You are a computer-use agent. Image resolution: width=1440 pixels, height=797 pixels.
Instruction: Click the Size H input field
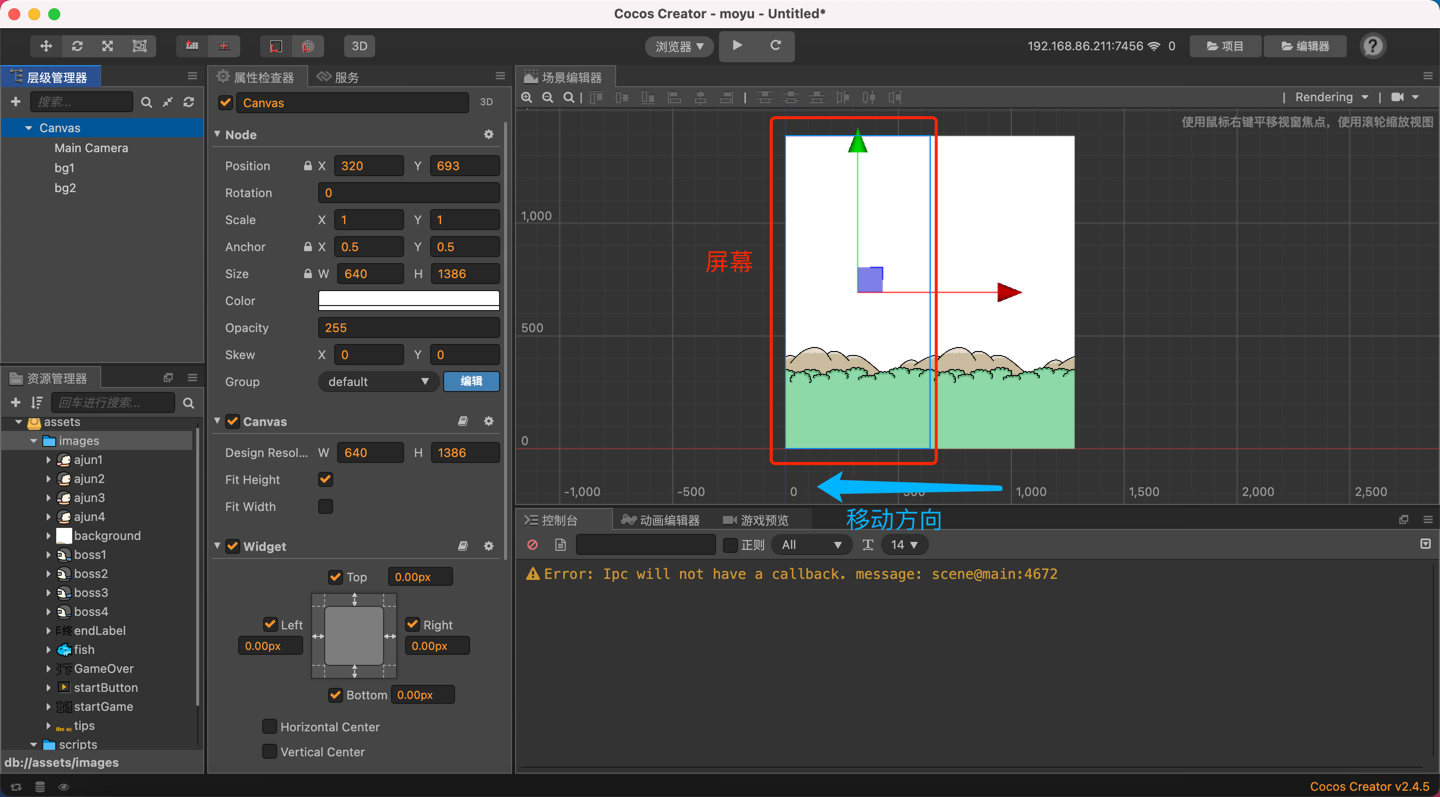coord(465,274)
